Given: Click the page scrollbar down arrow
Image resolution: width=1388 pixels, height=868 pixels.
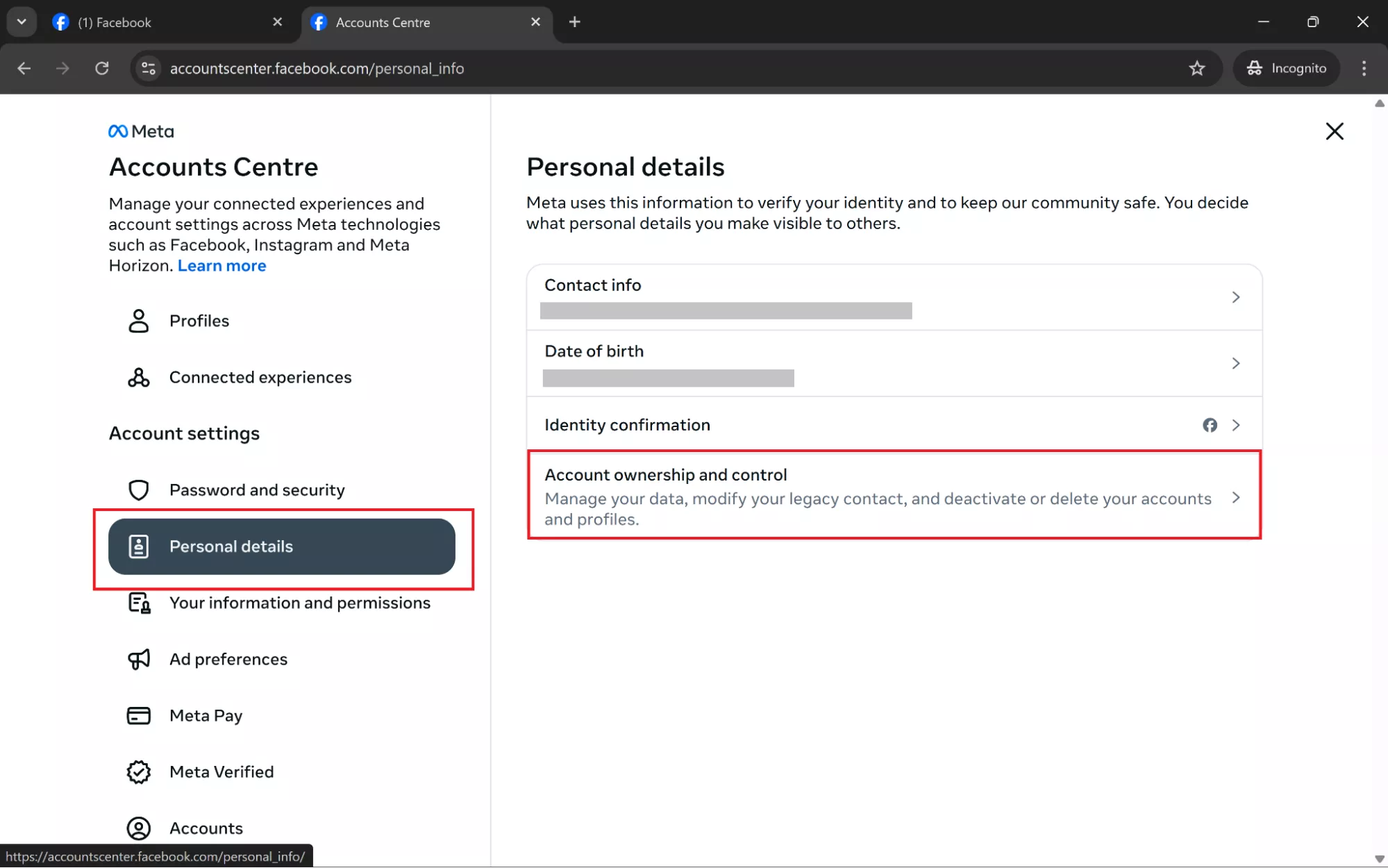Looking at the screenshot, I should pyautogui.click(x=1379, y=859).
